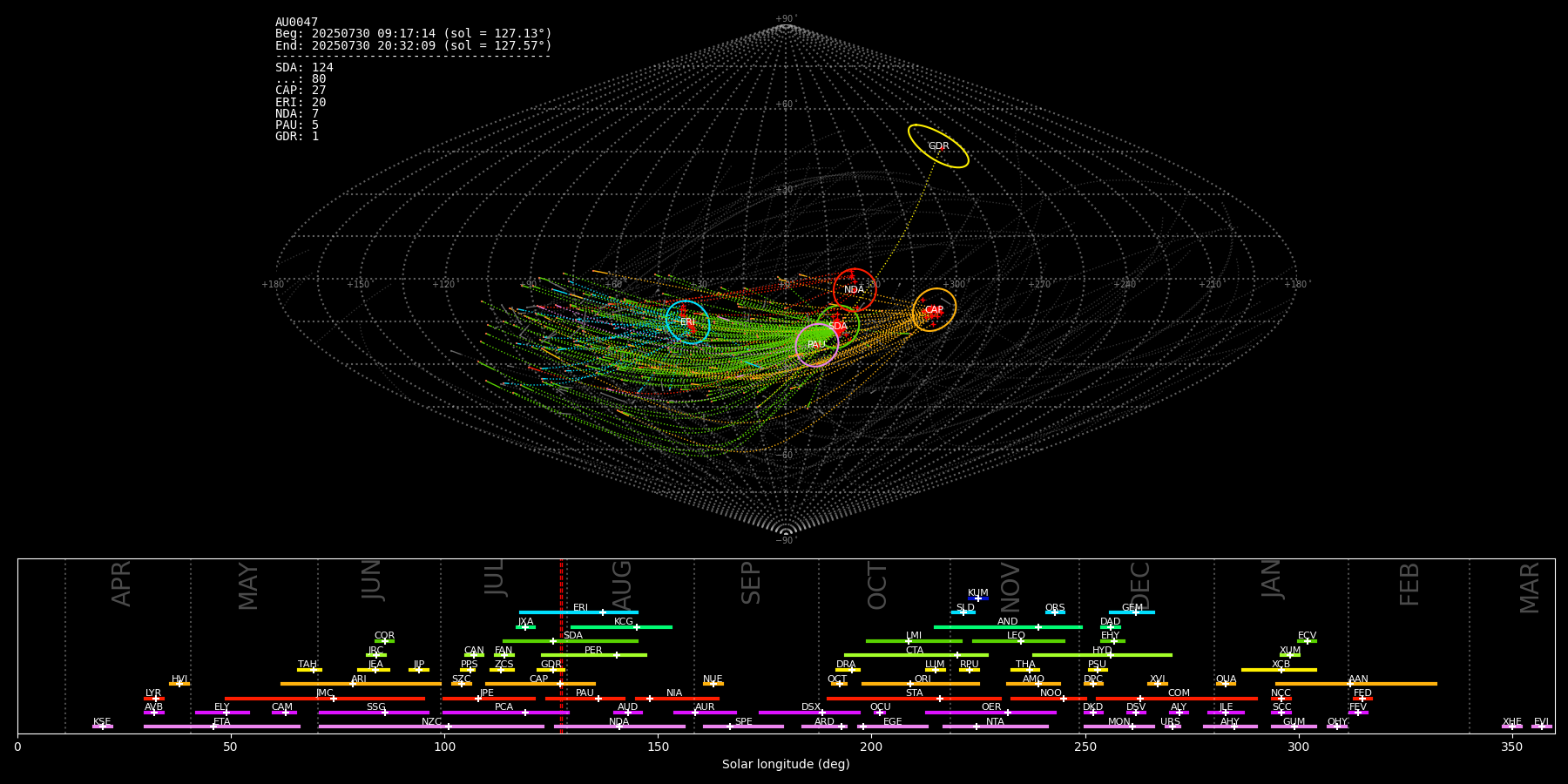The width and height of the screenshot is (1568, 784).
Task: Click the 'PAU: 5' count entry
Action: coord(297,125)
